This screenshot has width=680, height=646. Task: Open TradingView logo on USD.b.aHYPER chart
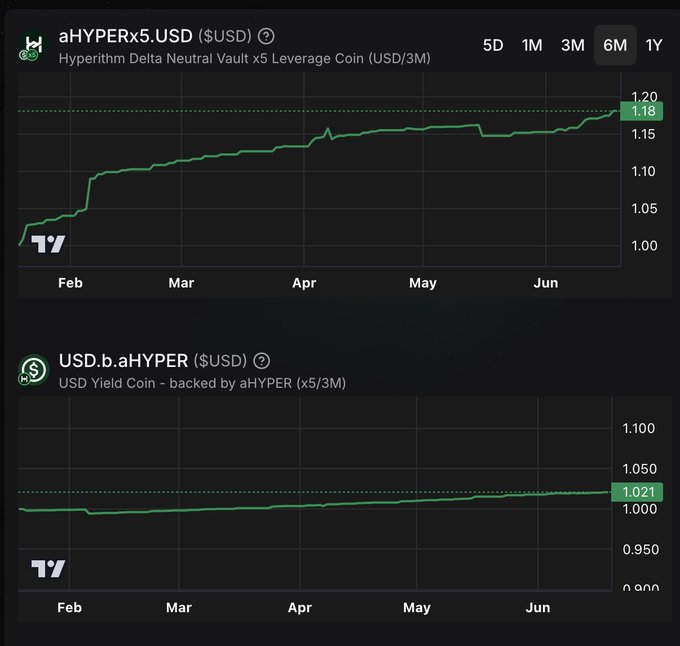48,568
